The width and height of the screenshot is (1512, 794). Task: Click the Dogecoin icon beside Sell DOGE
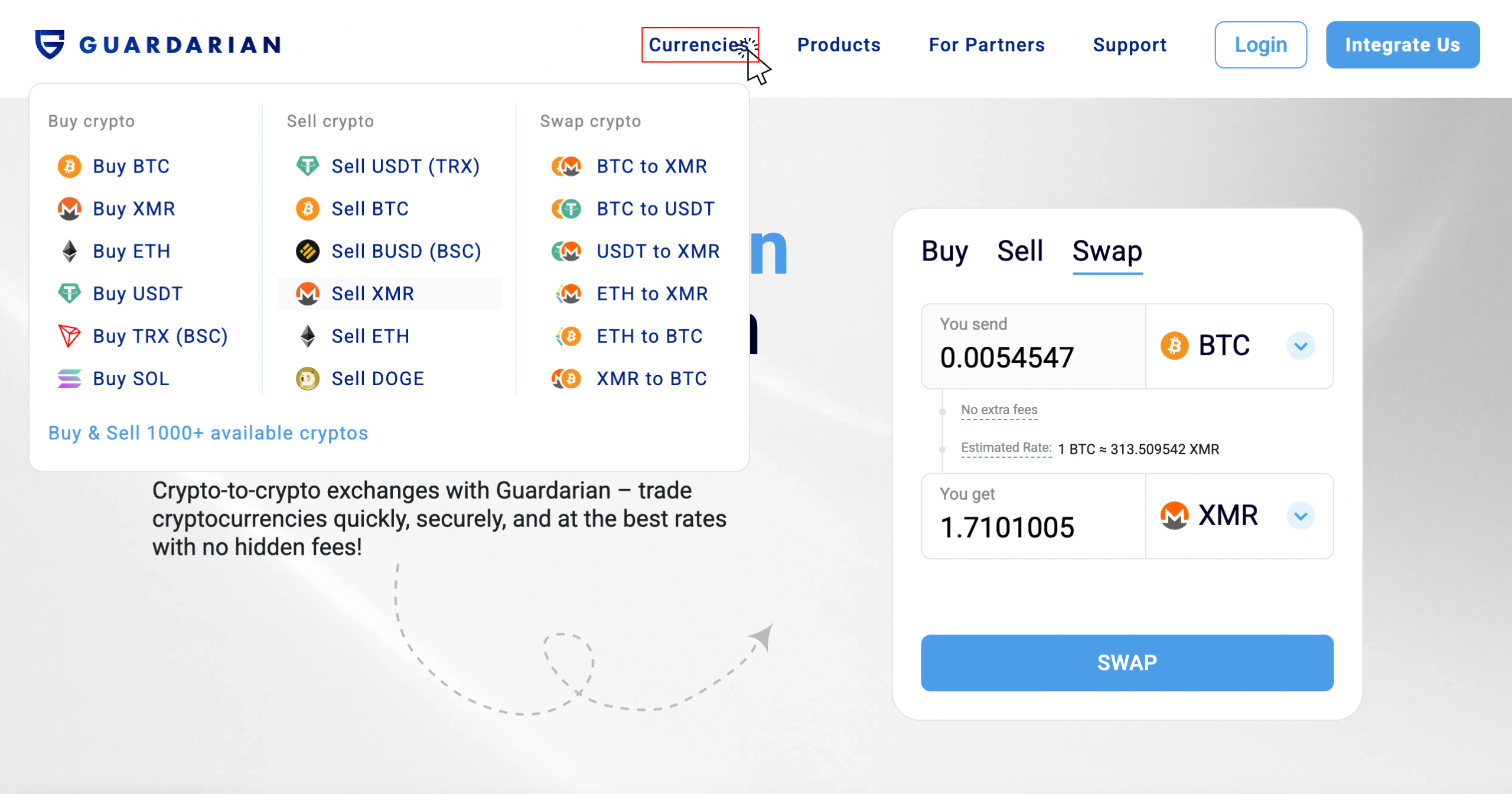[x=308, y=379]
